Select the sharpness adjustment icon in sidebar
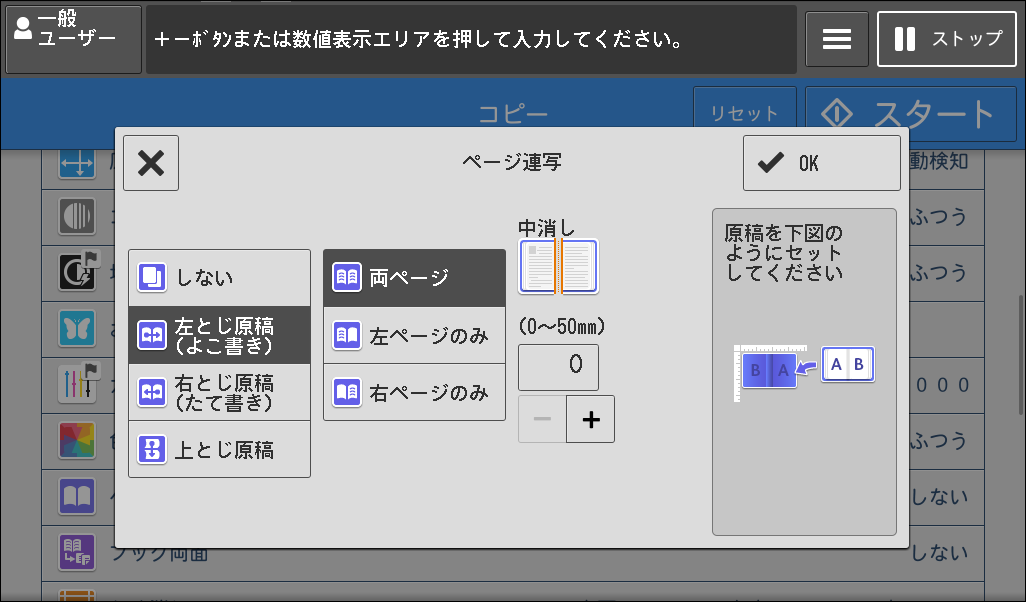Viewport: 1026px width, 602px height. click(x=77, y=217)
